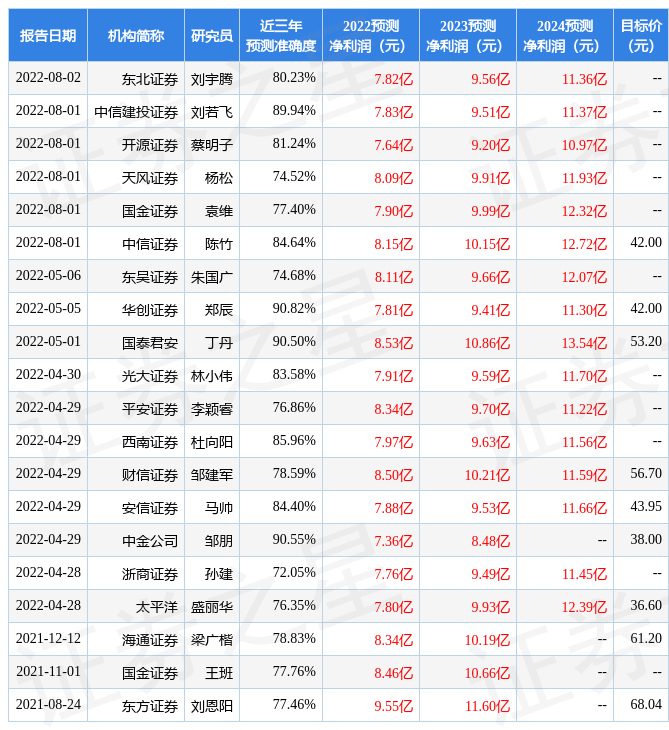Viewport: 669px width, 730px height.
Task: Select the 财信证券 institution cell
Action: pos(135,475)
